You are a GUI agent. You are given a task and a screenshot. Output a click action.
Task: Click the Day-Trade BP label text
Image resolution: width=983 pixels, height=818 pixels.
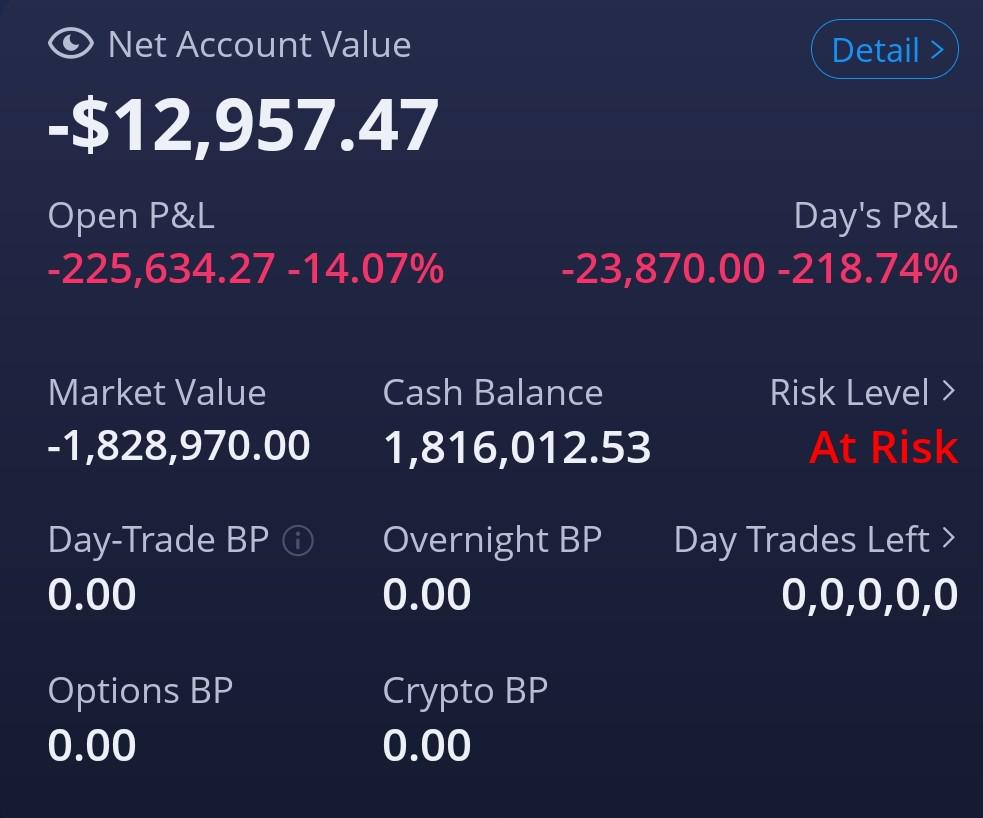[158, 540]
